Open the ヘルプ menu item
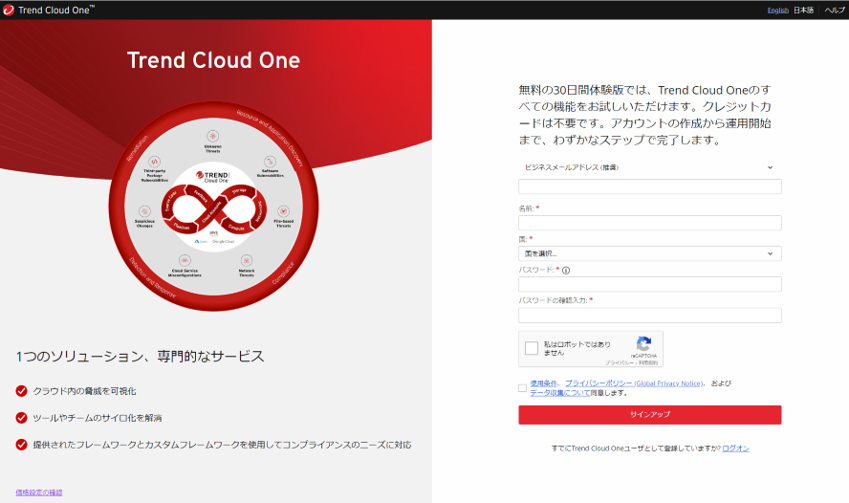Screen dimensions: 849x503 coord(834,10)
